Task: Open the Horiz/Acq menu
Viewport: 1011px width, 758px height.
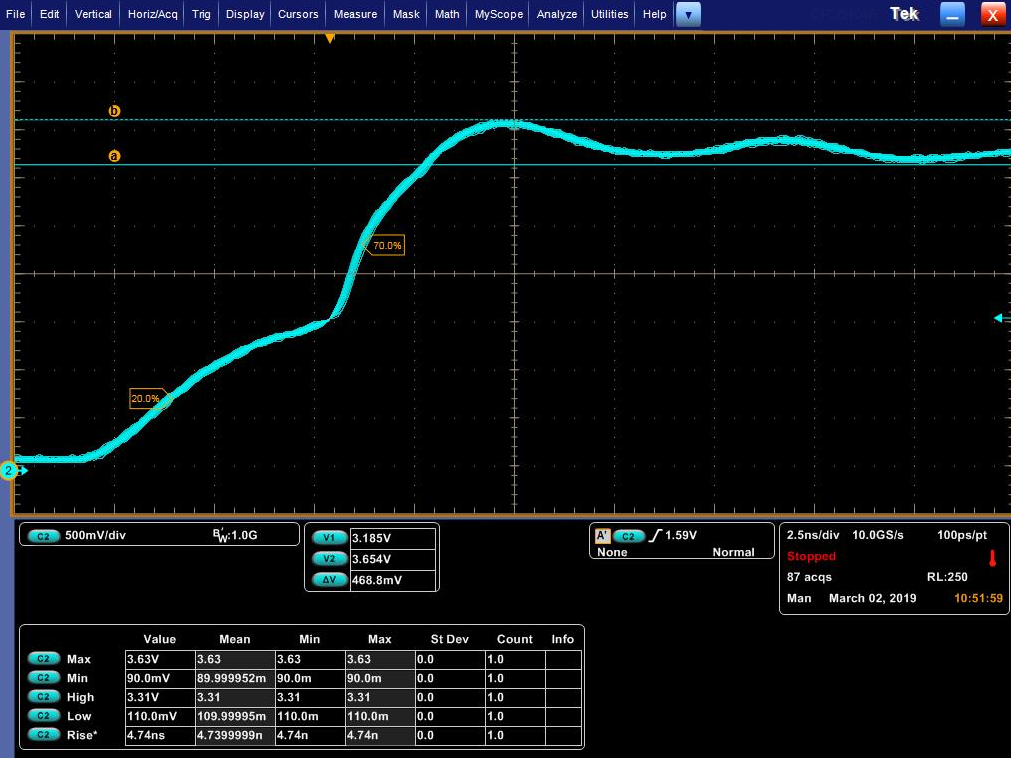Action: click(152, 14)
